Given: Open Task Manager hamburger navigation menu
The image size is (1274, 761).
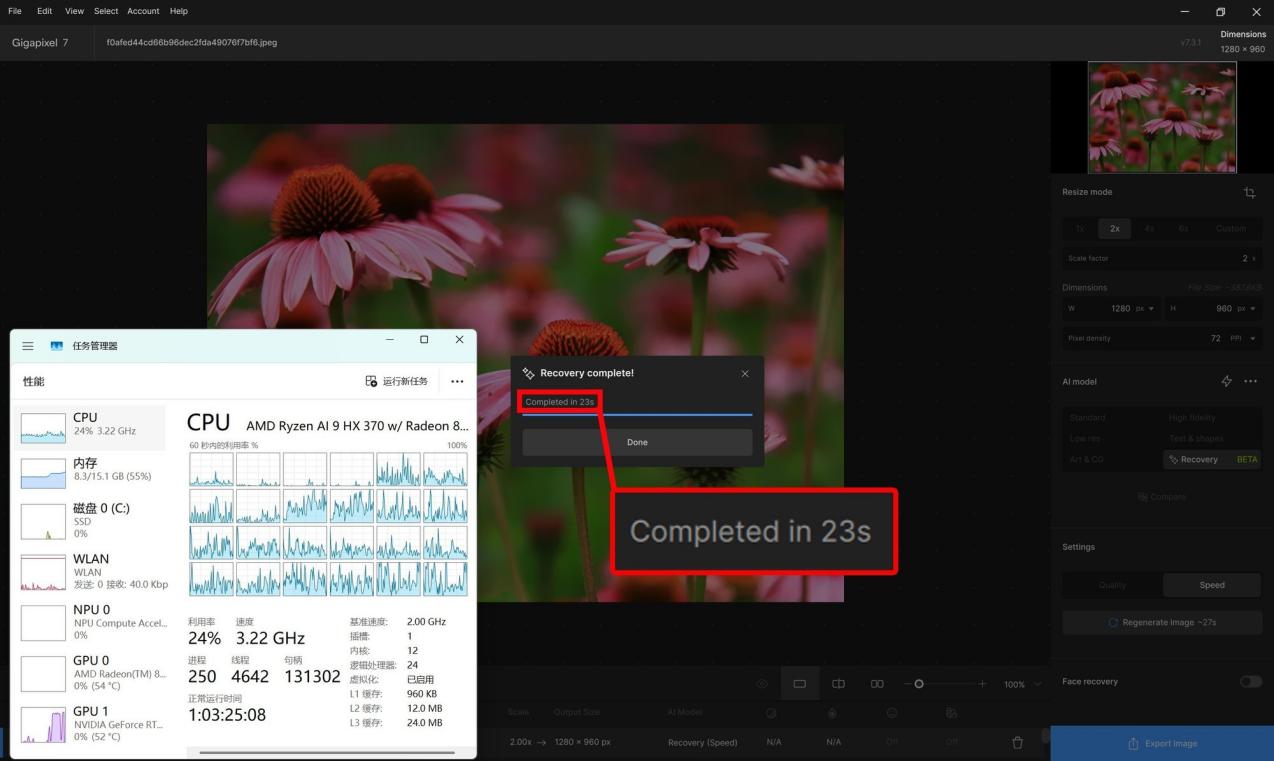Looking at the screenshot, I should coord(28,346).
